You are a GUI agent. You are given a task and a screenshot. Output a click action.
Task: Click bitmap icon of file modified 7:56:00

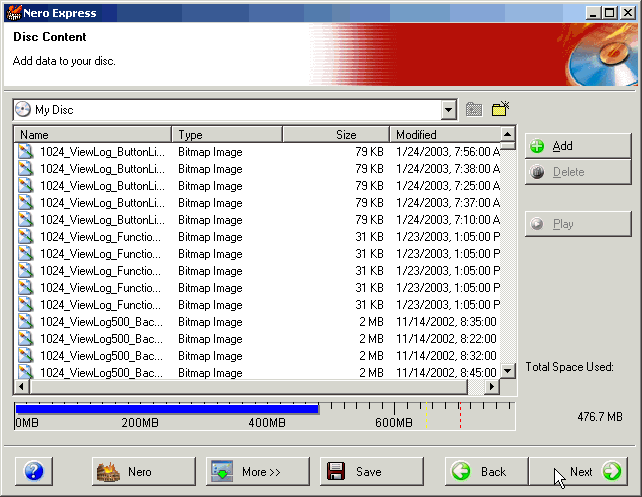(x=25, y=151)
